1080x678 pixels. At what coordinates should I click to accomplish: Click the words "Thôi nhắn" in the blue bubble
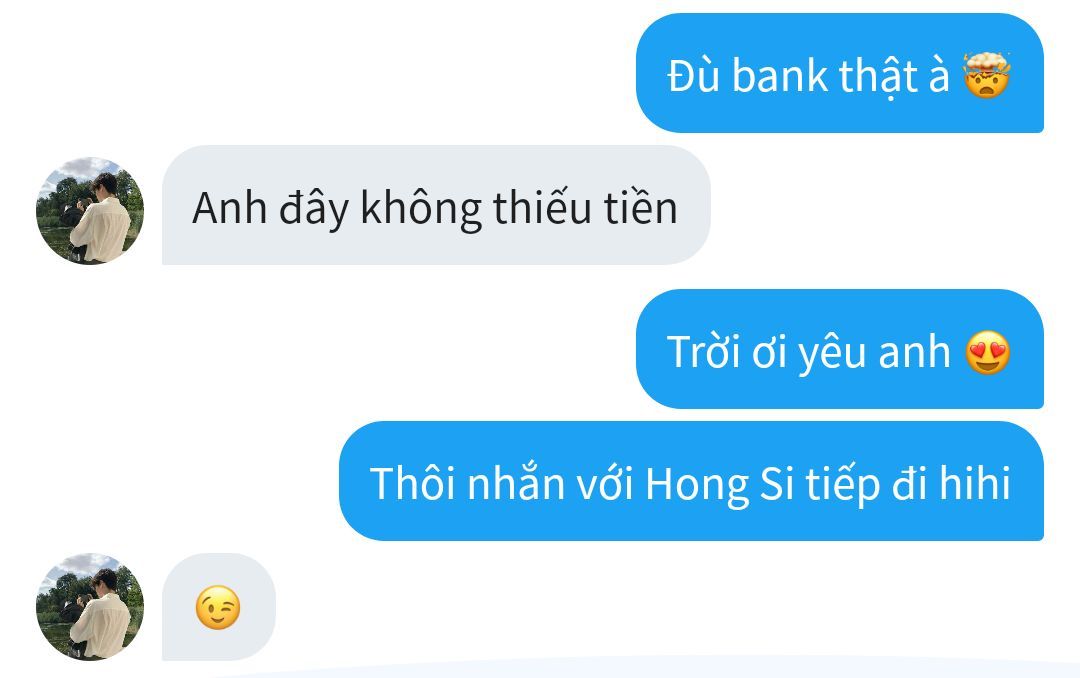(x=468, y=482)
